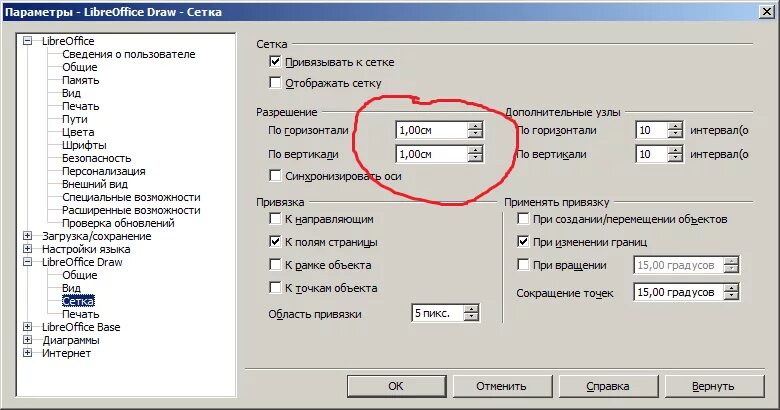Select the 'Пути' tree item
The image size is (780, 410).
click(x=75, y=119)
